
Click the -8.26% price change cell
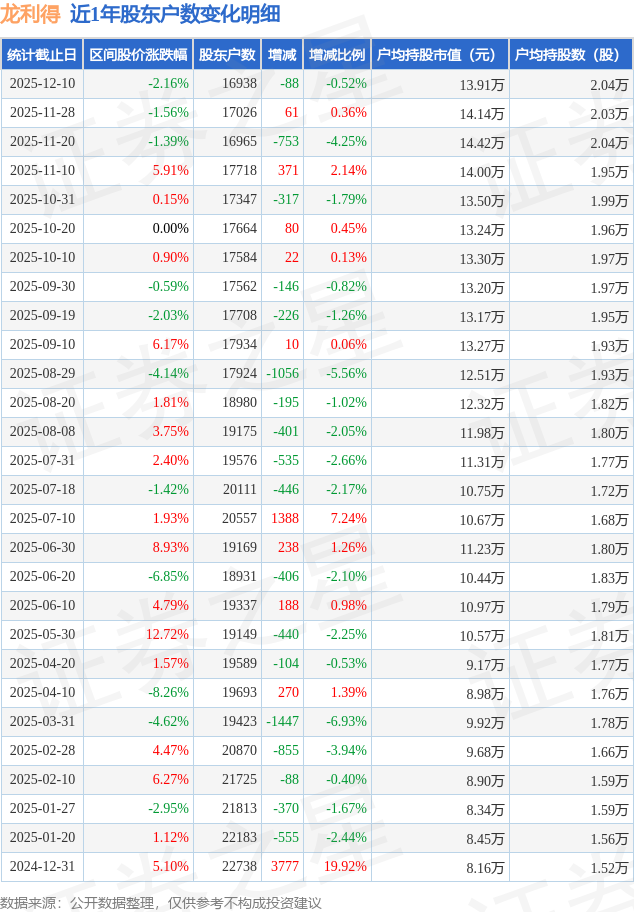(x=167, y=693)
